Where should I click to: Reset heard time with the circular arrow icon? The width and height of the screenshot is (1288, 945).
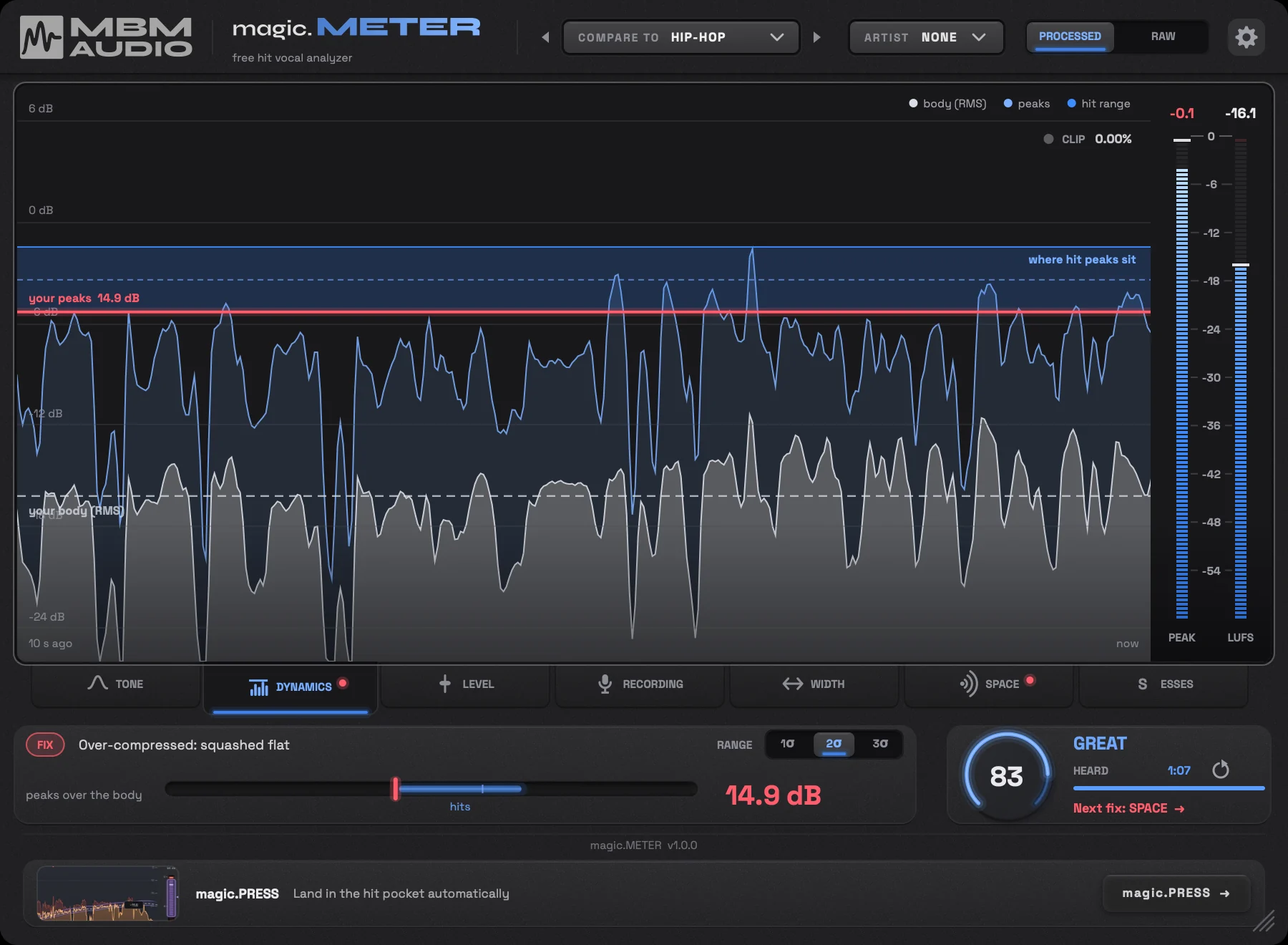click(x=1221, y=770)
